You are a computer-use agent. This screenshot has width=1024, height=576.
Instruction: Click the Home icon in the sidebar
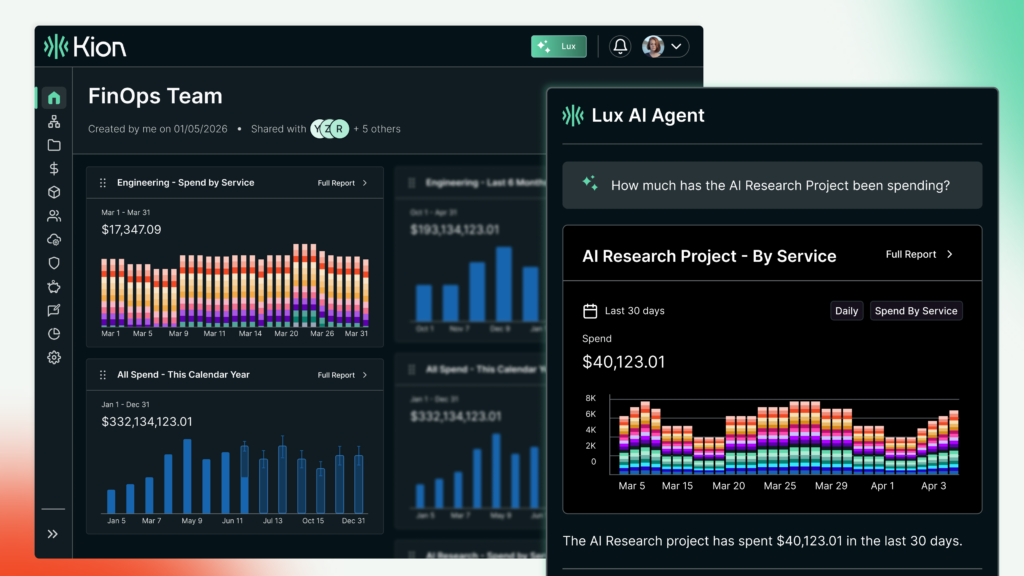click(54, 98)
